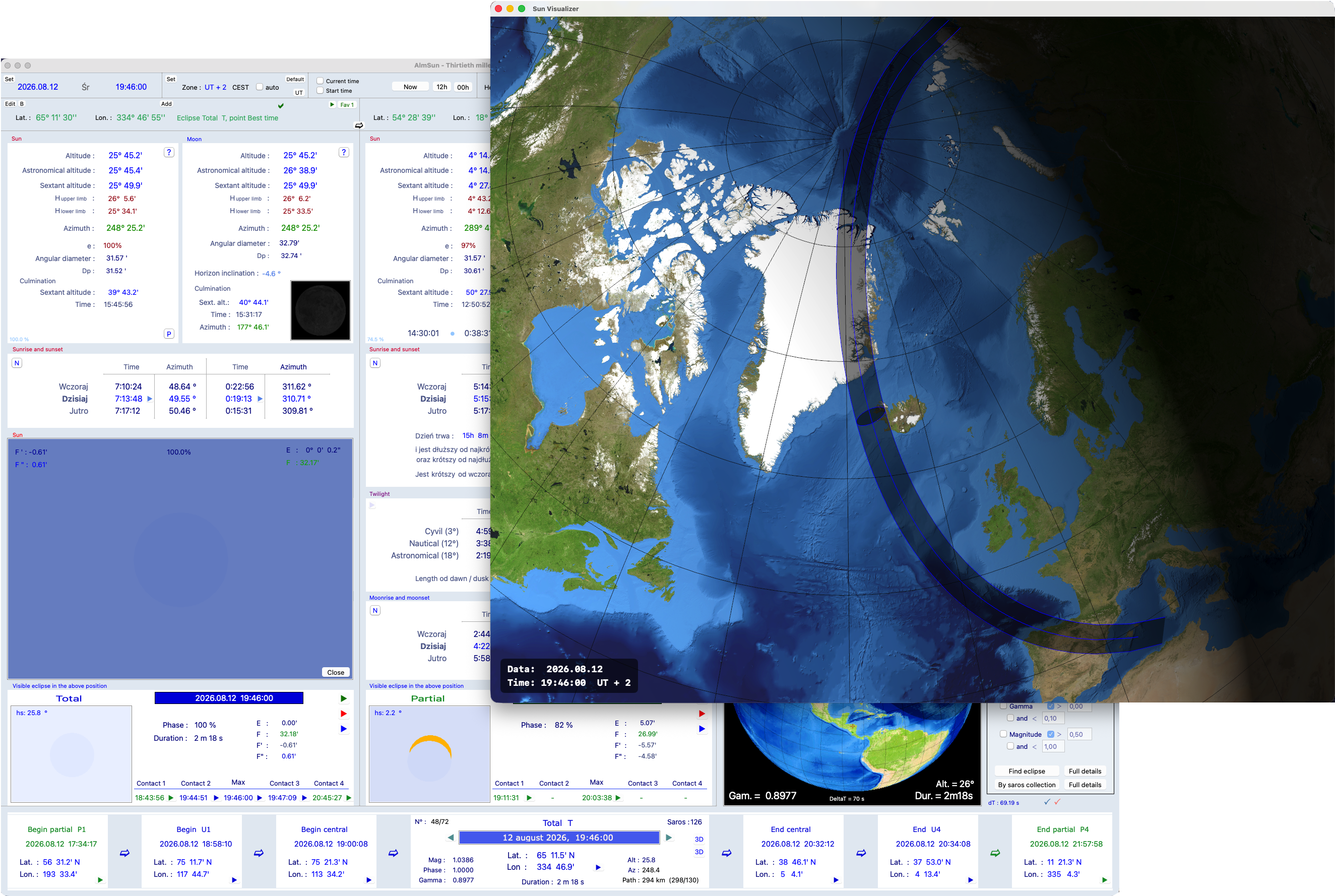This screenshot has width=1335, height=896.
Task: Click the Set button above the date
Action: pos(9,79)
